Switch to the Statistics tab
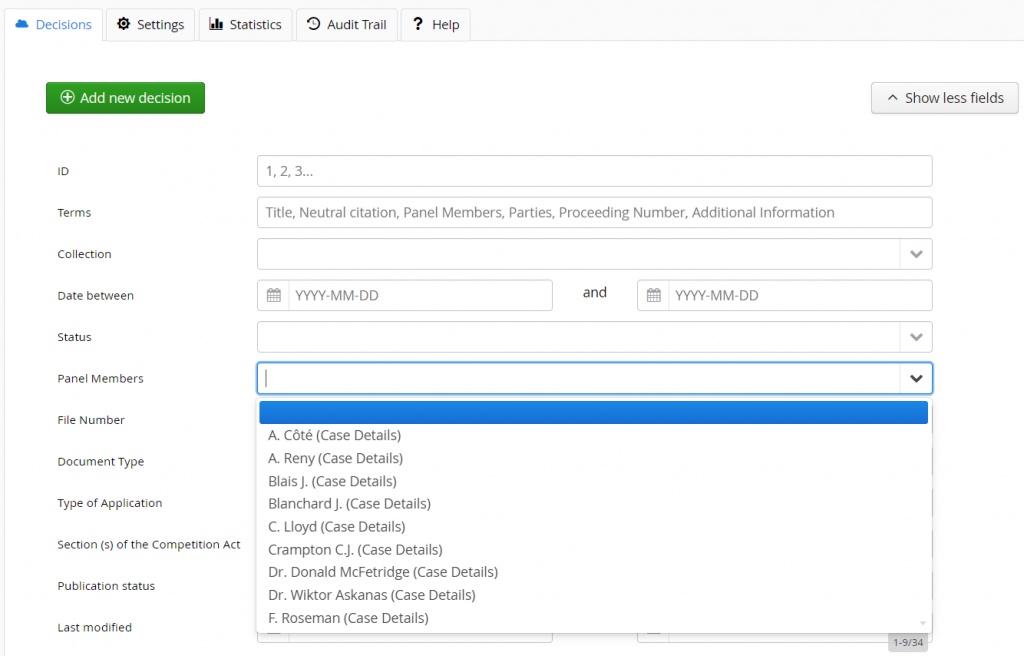Viewport: 1024px width, 656px height. pyautogui.click(x=245, y=25)
